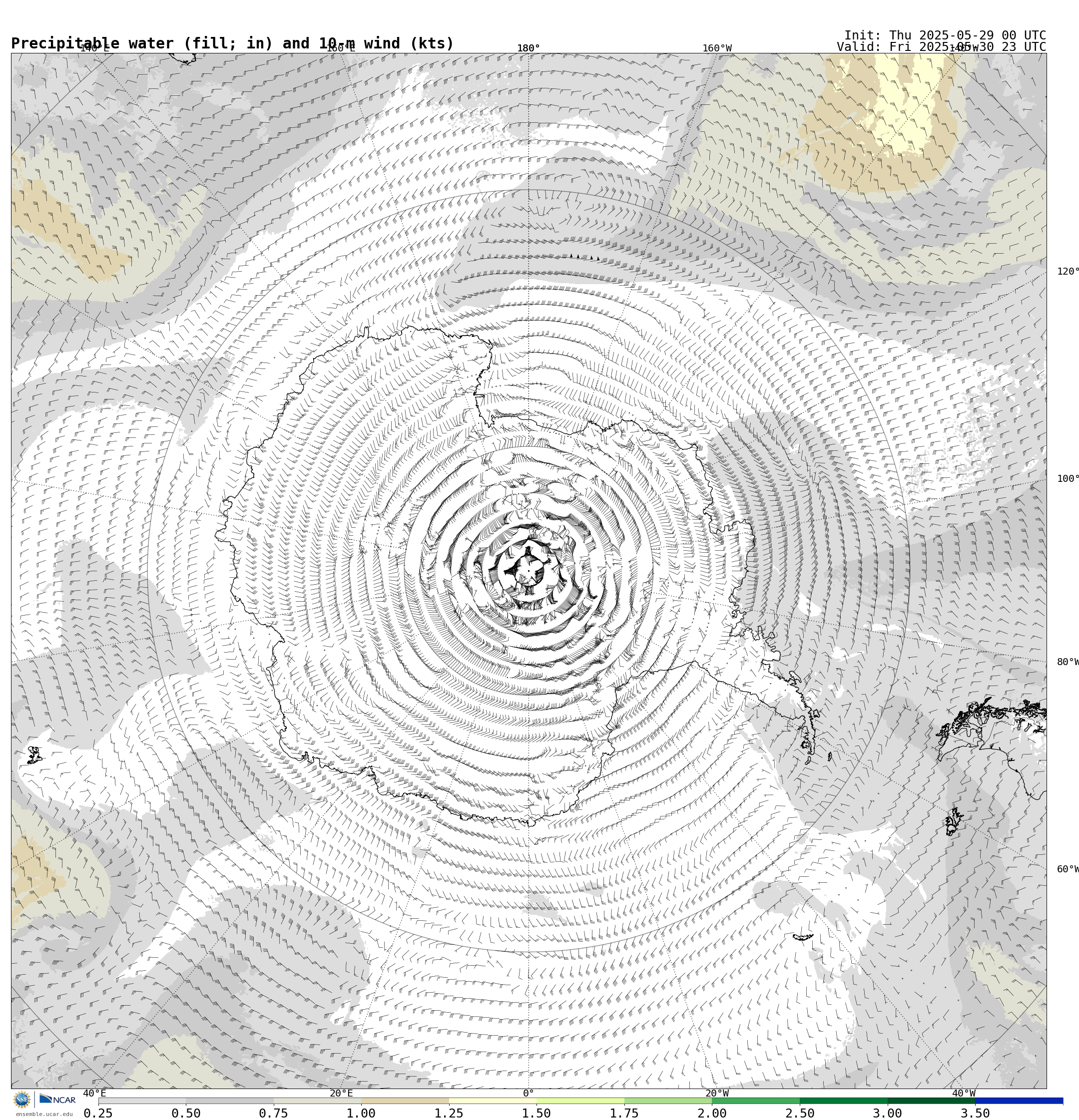1079x1120 pixels.
Task: Click the 180° longitude label at top
Action: click(x=529, y=48)
